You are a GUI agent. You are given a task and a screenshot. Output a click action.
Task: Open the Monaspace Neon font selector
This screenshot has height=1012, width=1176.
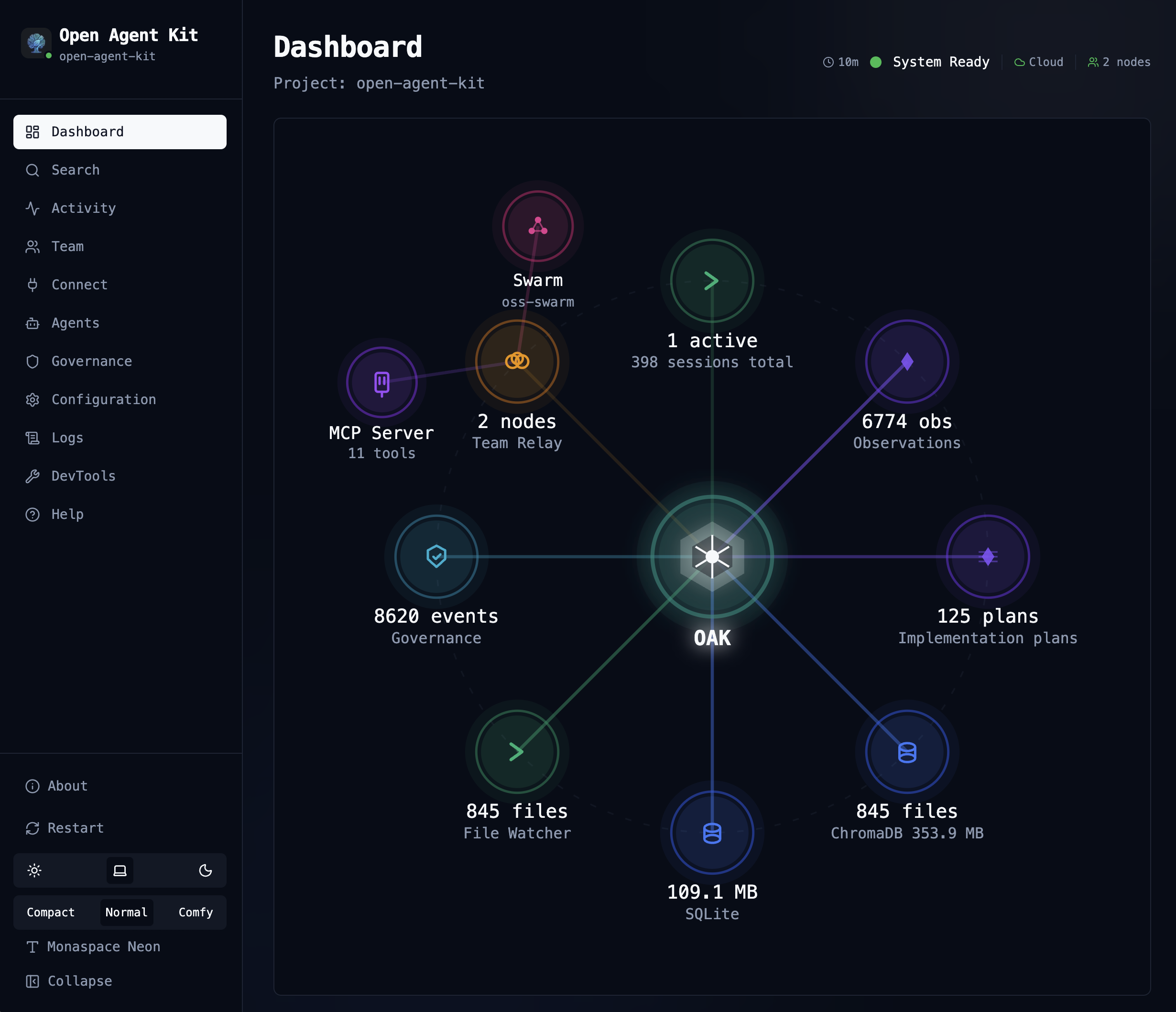tap(103, 946)
